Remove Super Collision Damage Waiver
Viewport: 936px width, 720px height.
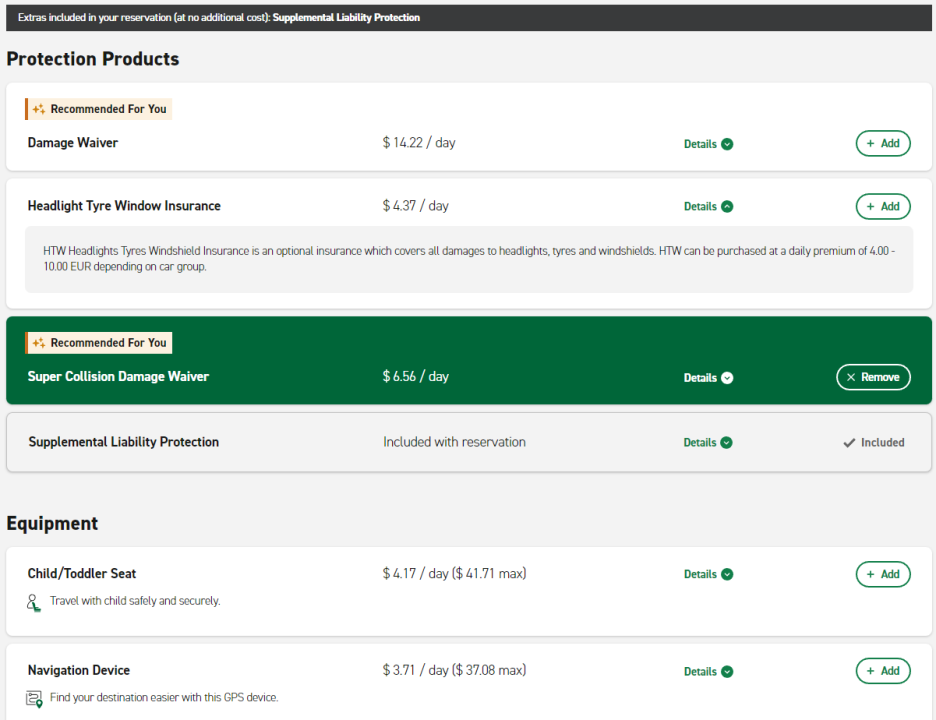873,377
